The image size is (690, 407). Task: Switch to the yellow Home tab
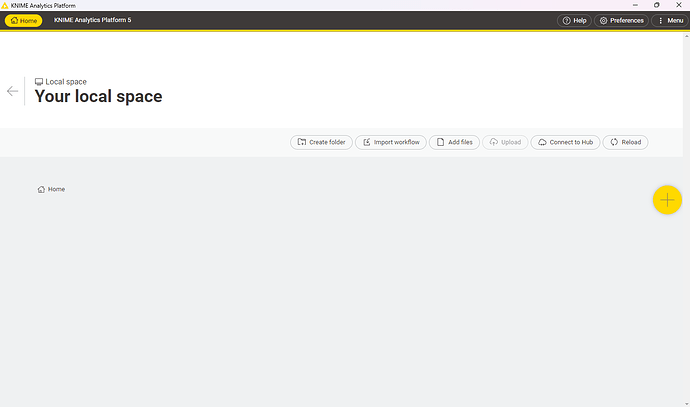(x=23, y=20)
